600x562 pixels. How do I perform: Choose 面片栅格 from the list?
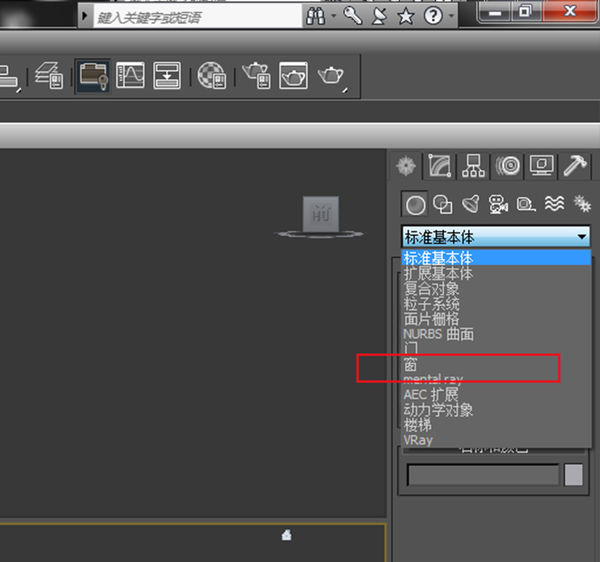click(x=496, y=319)
